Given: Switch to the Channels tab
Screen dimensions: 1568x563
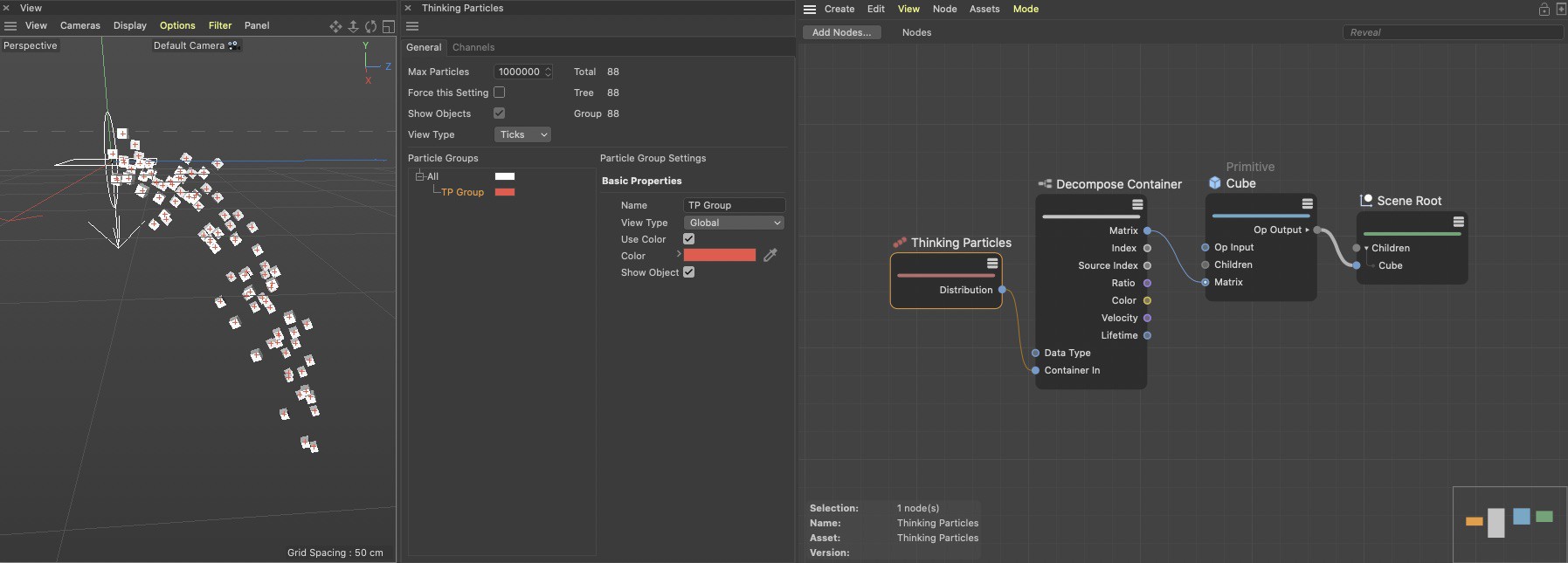Looking at the screenshot, I should click(473, 47).
